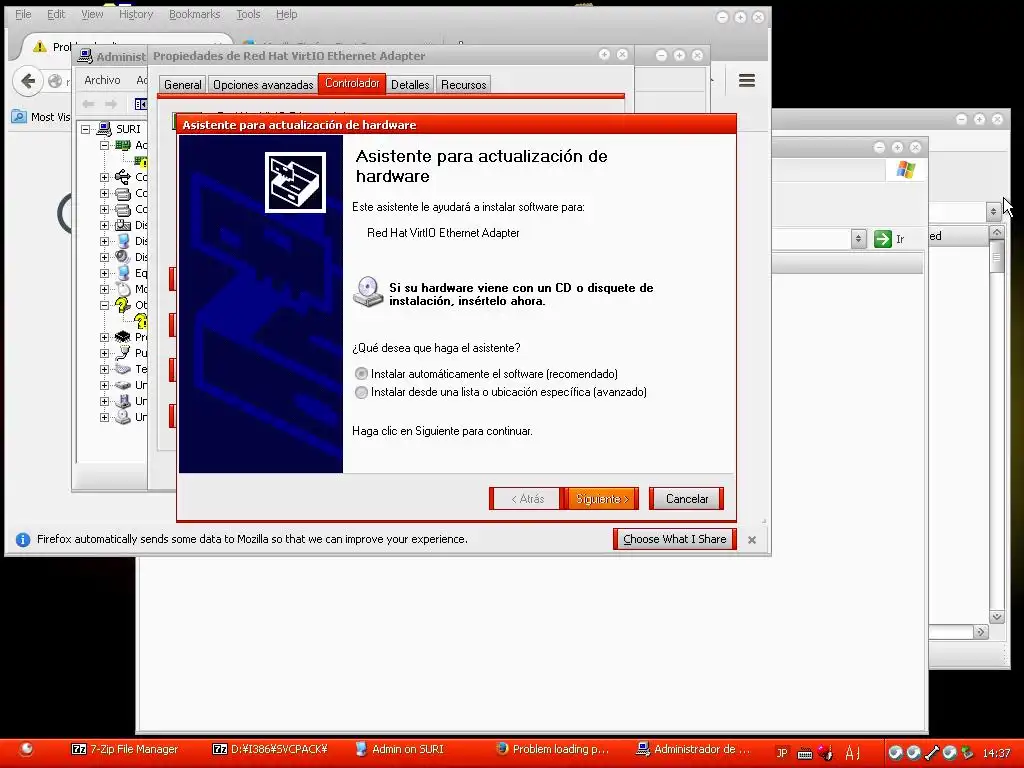Switch to D:¥I386¥SVCPACK¥ taskbar button
The width and height of the screenshot is (1024, 768).
point(271,749)
